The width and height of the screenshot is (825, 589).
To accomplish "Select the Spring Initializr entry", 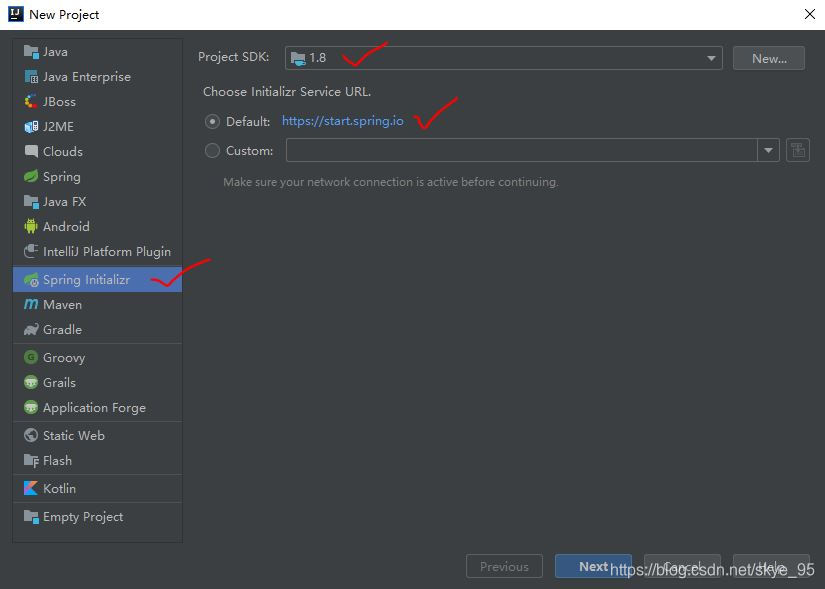I will [x=97, y=279].
